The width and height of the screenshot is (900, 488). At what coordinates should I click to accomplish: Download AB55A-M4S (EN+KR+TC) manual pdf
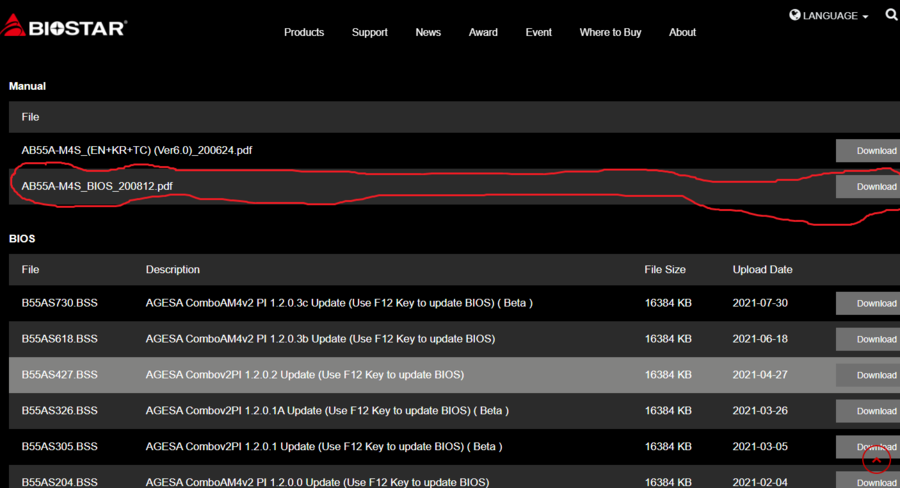(x=868, y=150)
